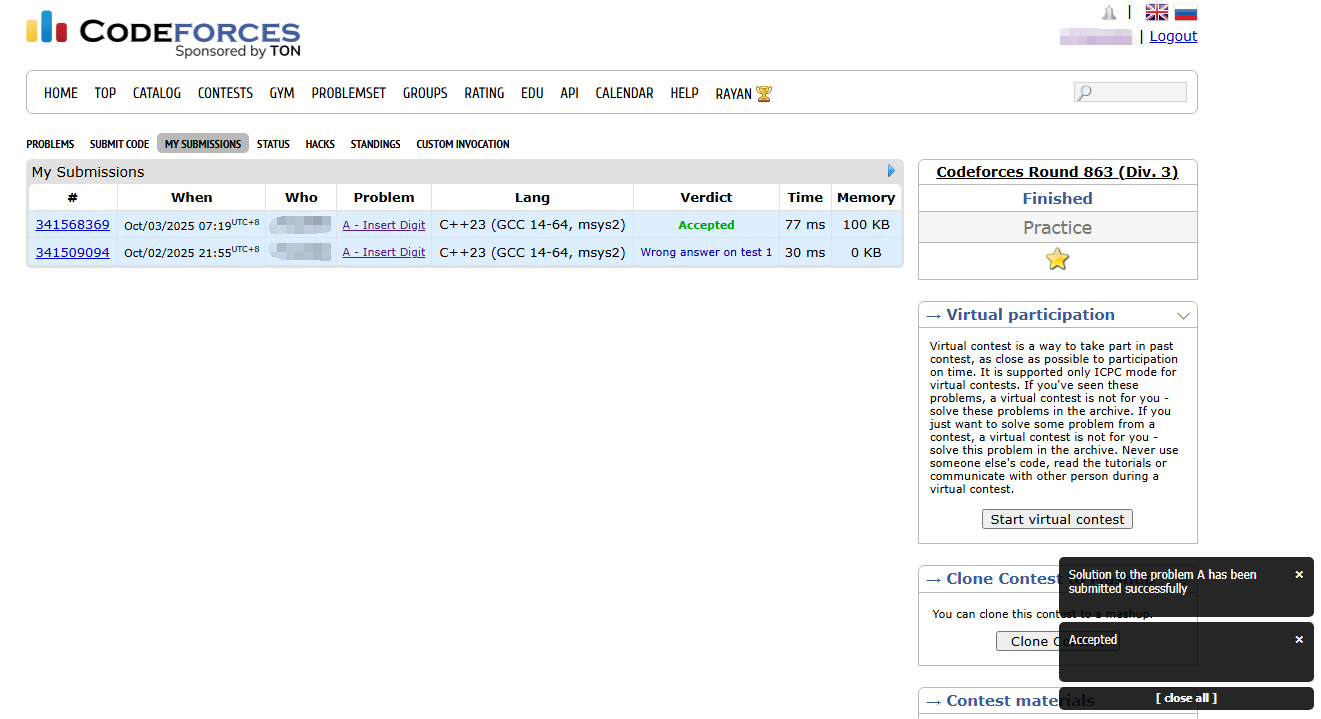Open submission 341509094
Image resolution: width=1321 pixels, height=719 pixels.
coord(73,252)
